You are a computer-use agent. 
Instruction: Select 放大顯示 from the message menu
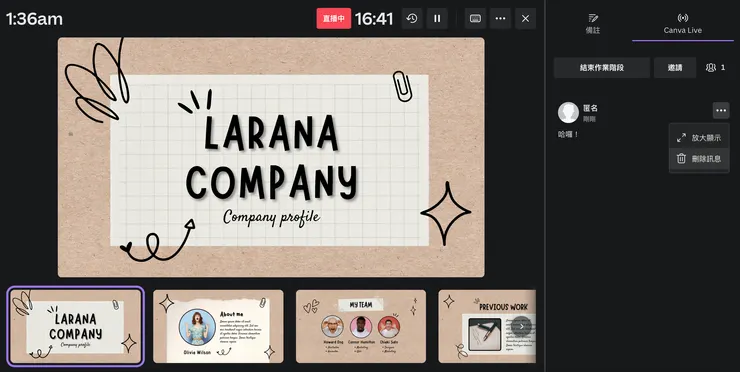pos(699,138)
